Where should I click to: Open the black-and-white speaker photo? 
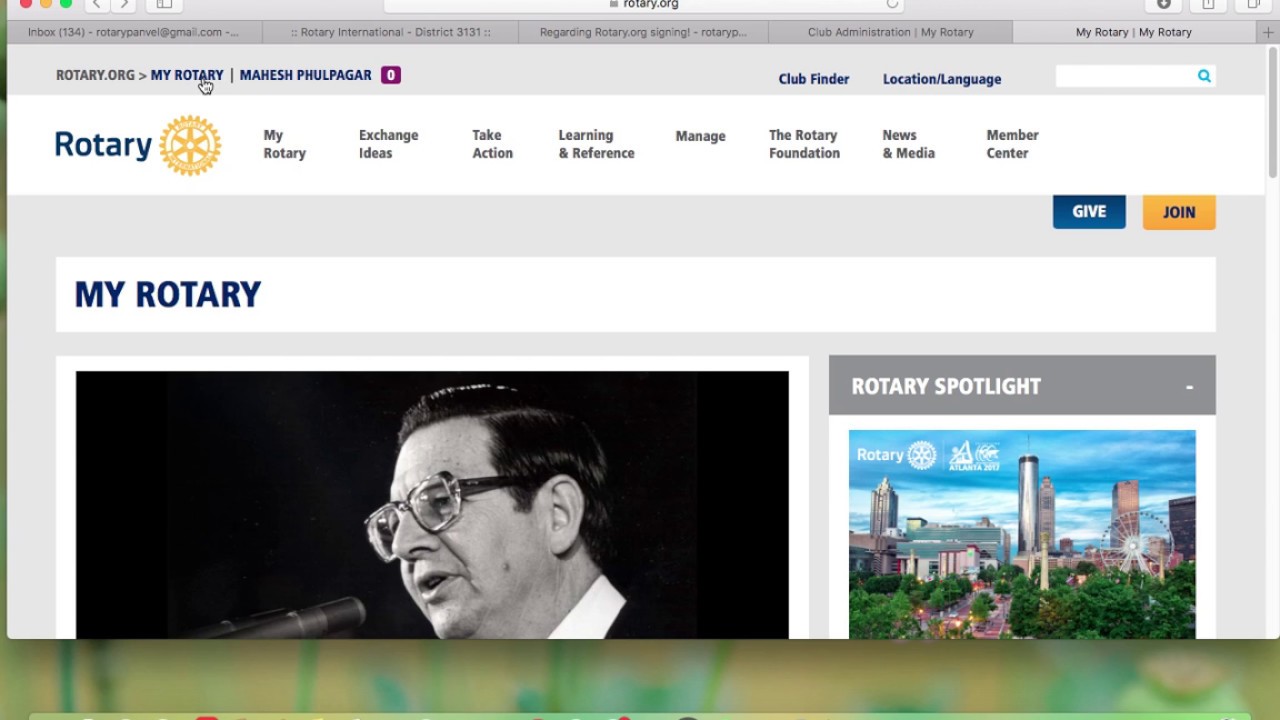click(x=432, y=505)
